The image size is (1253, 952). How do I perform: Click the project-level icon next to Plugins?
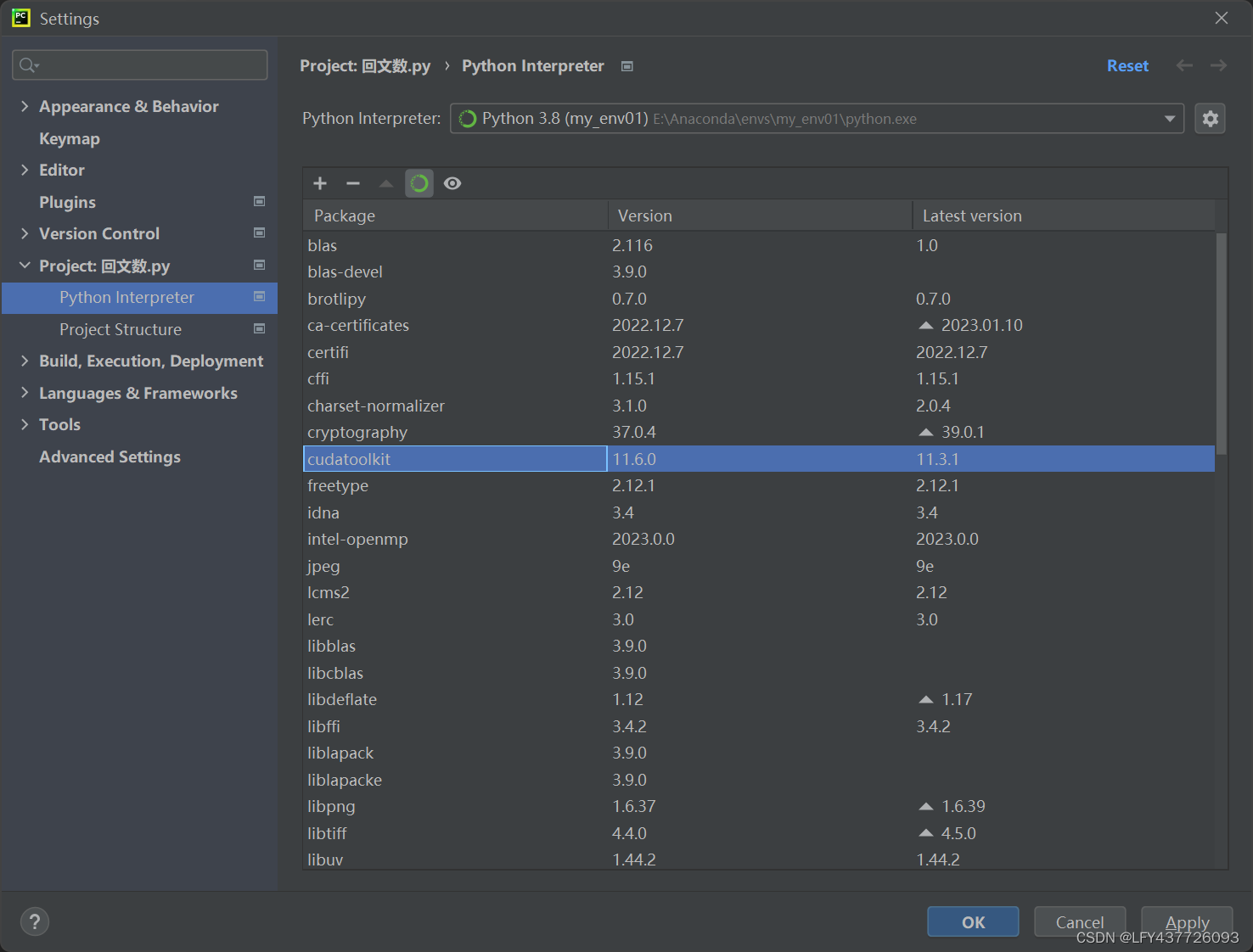coord(260,201)
